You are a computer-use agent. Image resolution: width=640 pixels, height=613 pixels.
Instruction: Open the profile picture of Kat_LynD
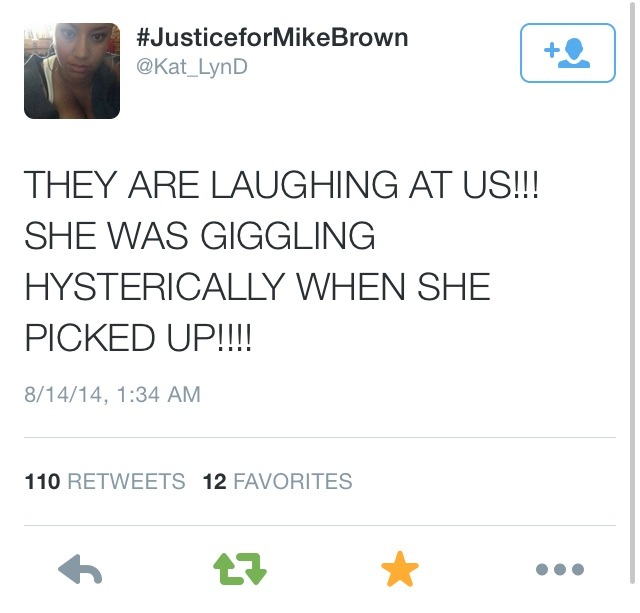pos(72,71)
